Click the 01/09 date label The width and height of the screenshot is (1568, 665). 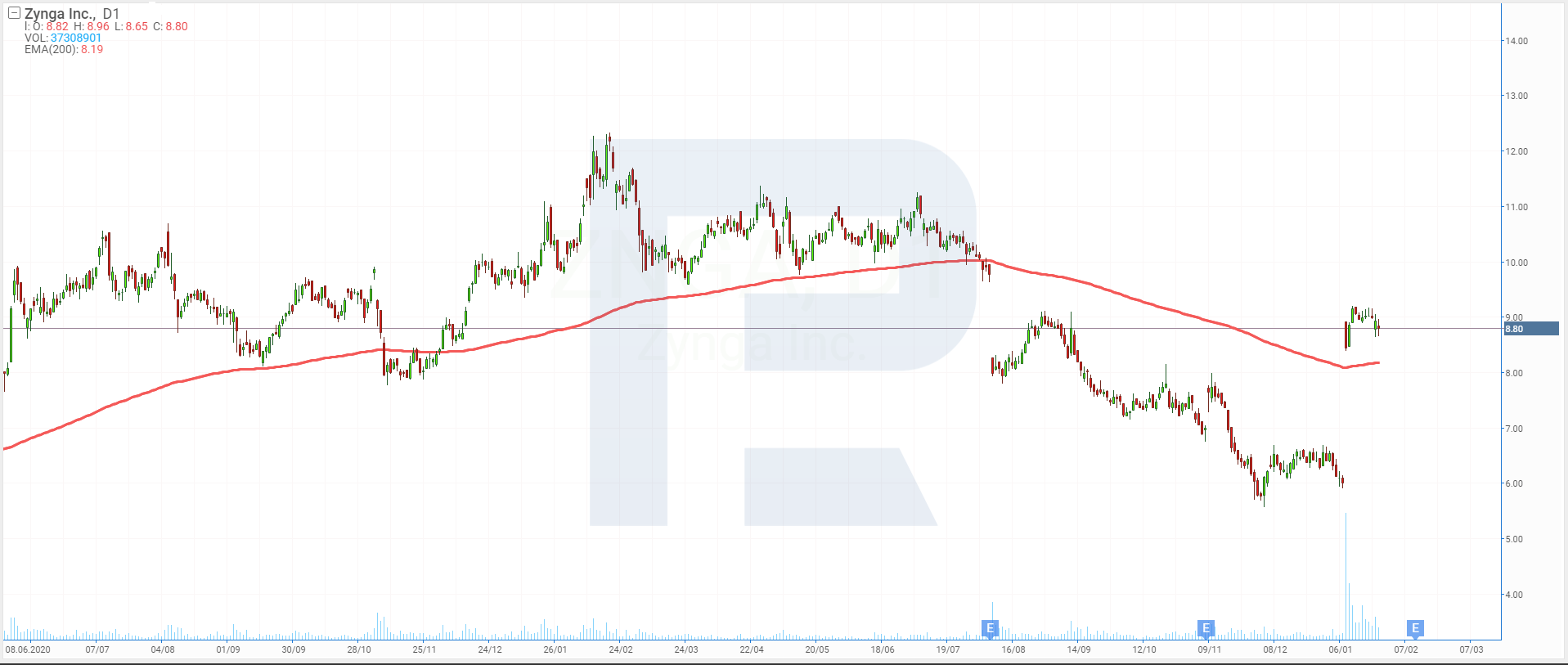[228, 649]
